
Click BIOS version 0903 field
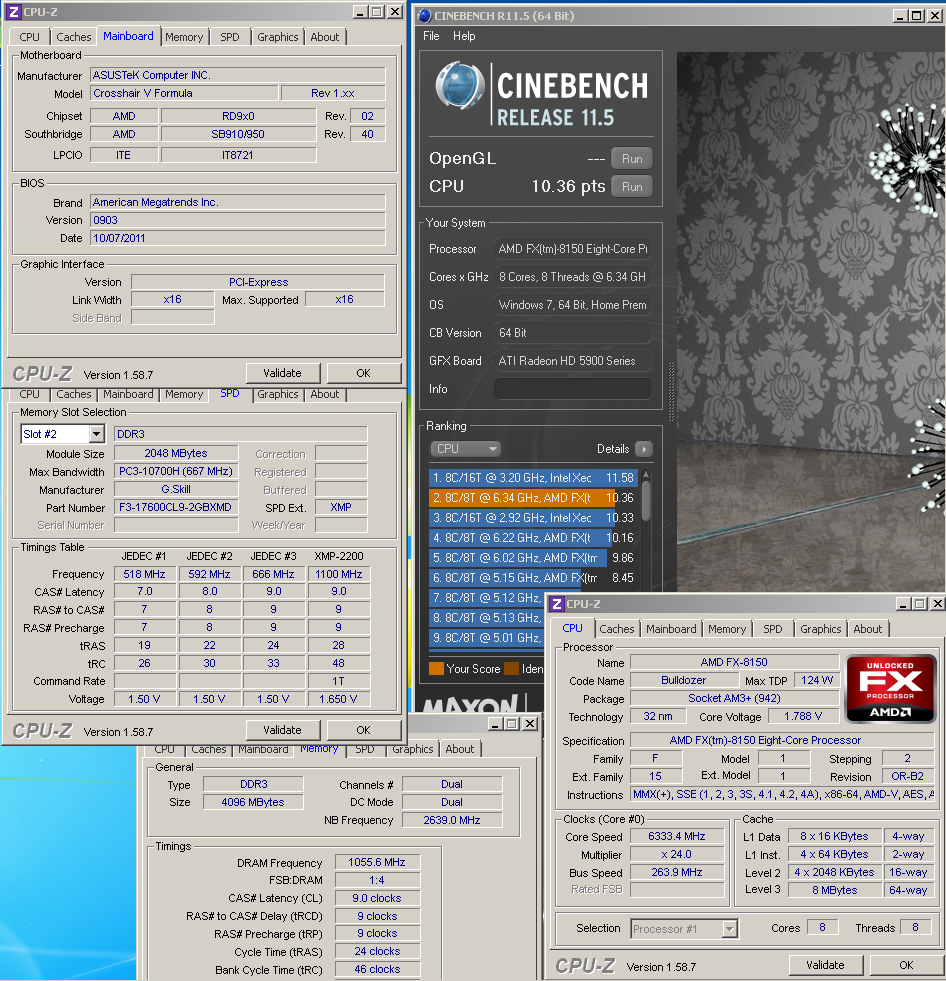point(238,220)
